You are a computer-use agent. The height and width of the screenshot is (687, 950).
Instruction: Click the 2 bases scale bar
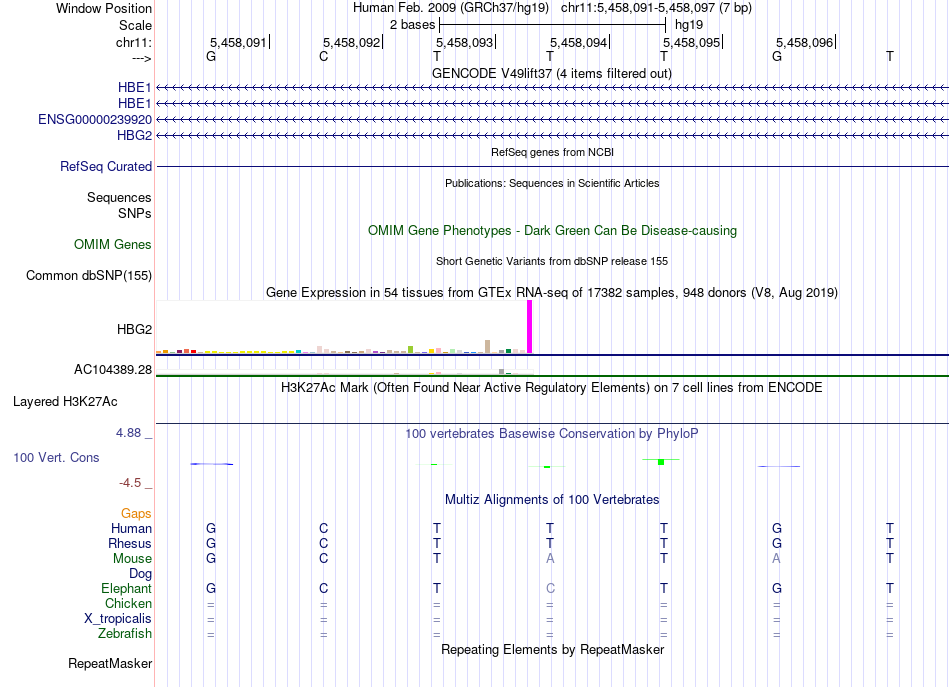pos(553,25)
